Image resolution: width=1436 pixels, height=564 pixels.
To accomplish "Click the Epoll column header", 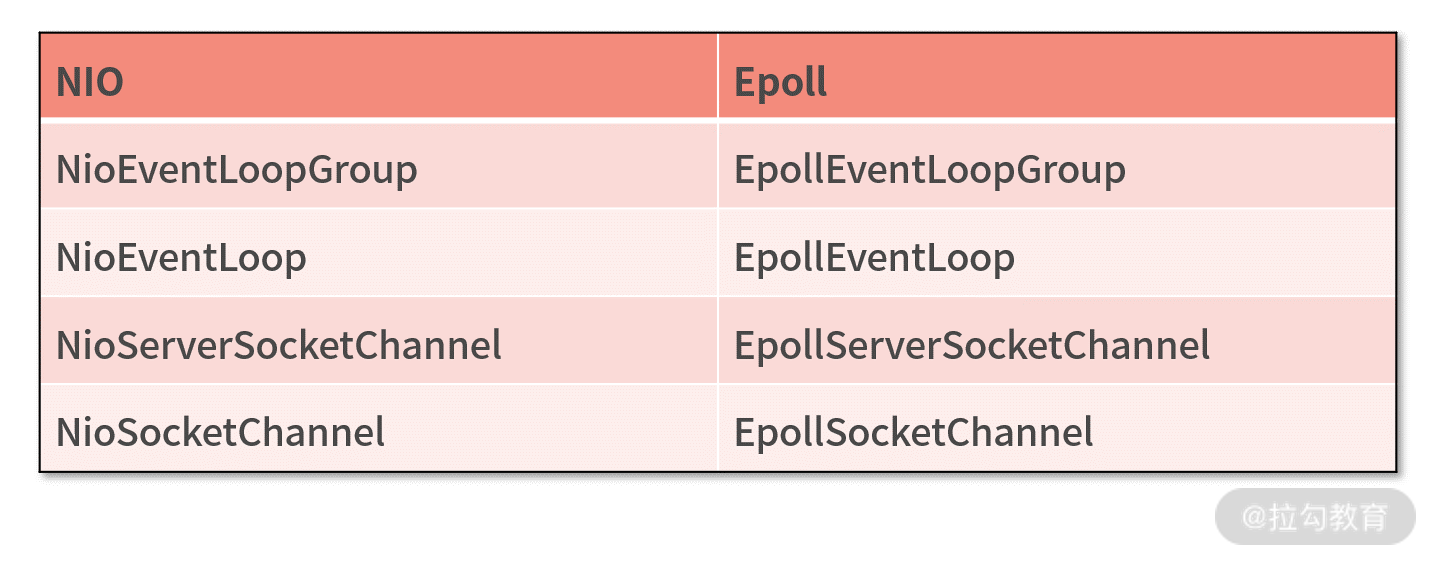I will pyautogui.click(x=780, y=81).
